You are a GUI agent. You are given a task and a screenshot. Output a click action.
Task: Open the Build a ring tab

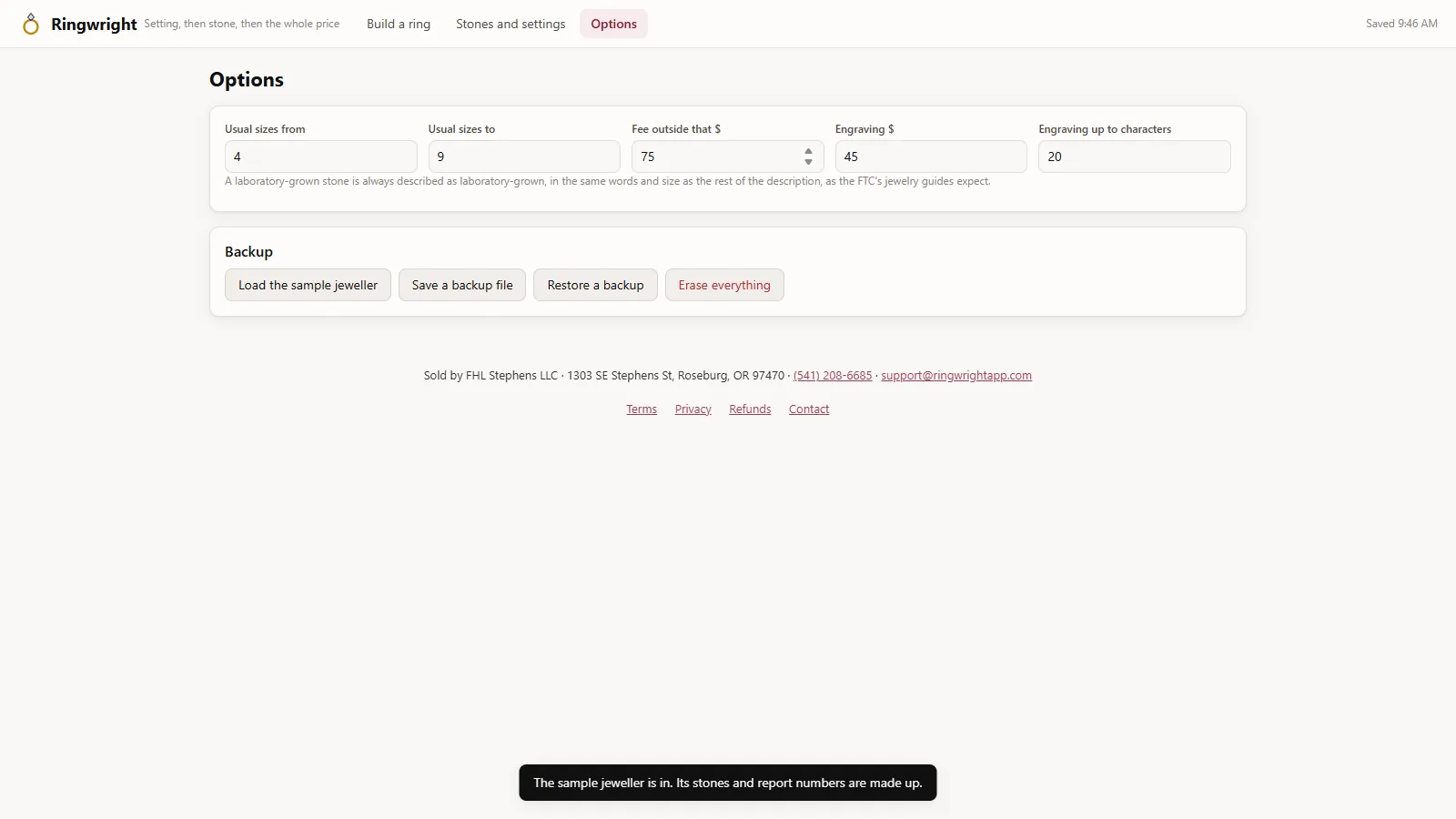(x=399, y=24)
